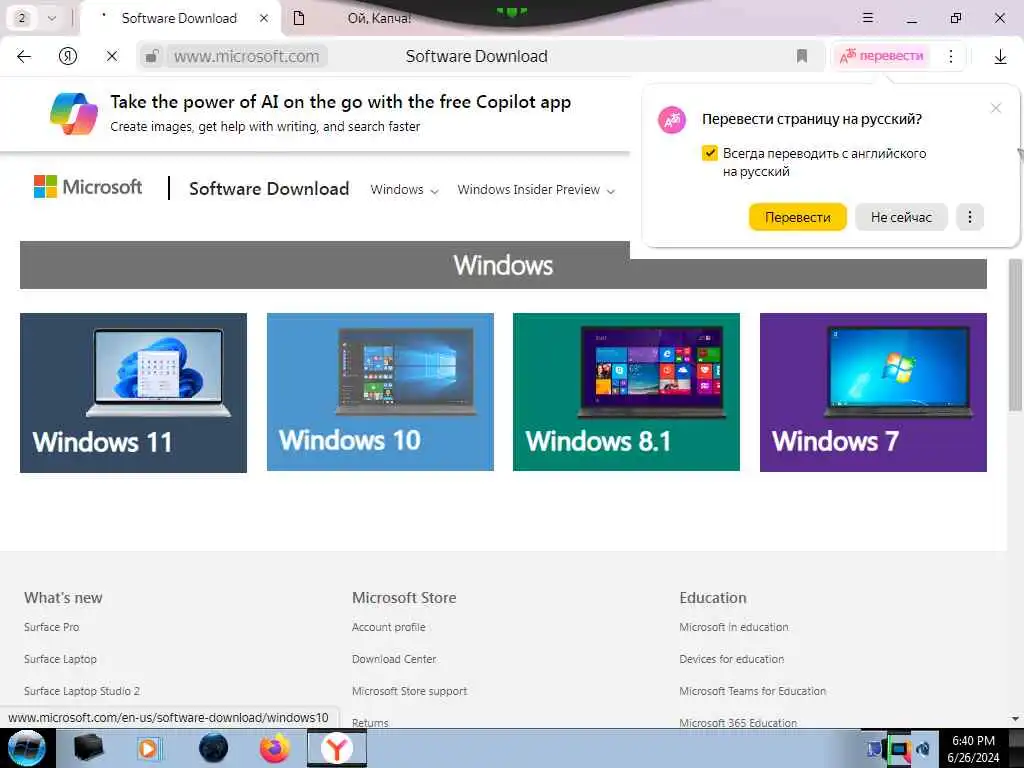Click the taskbar clock showing 6:40 PM
The width and height of the screenshot is (1024, 768).
click(973, 748)
